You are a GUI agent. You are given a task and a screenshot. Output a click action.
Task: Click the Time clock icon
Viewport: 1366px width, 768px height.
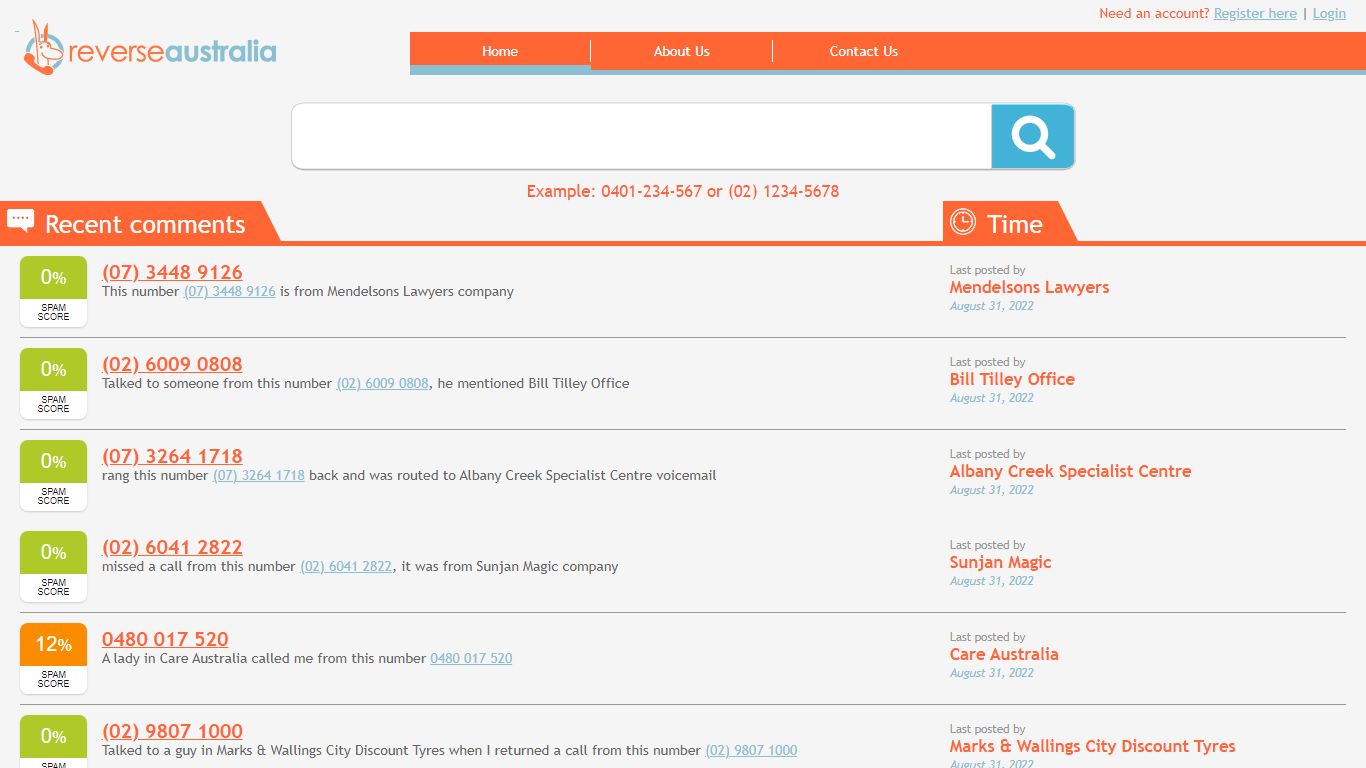963,221
